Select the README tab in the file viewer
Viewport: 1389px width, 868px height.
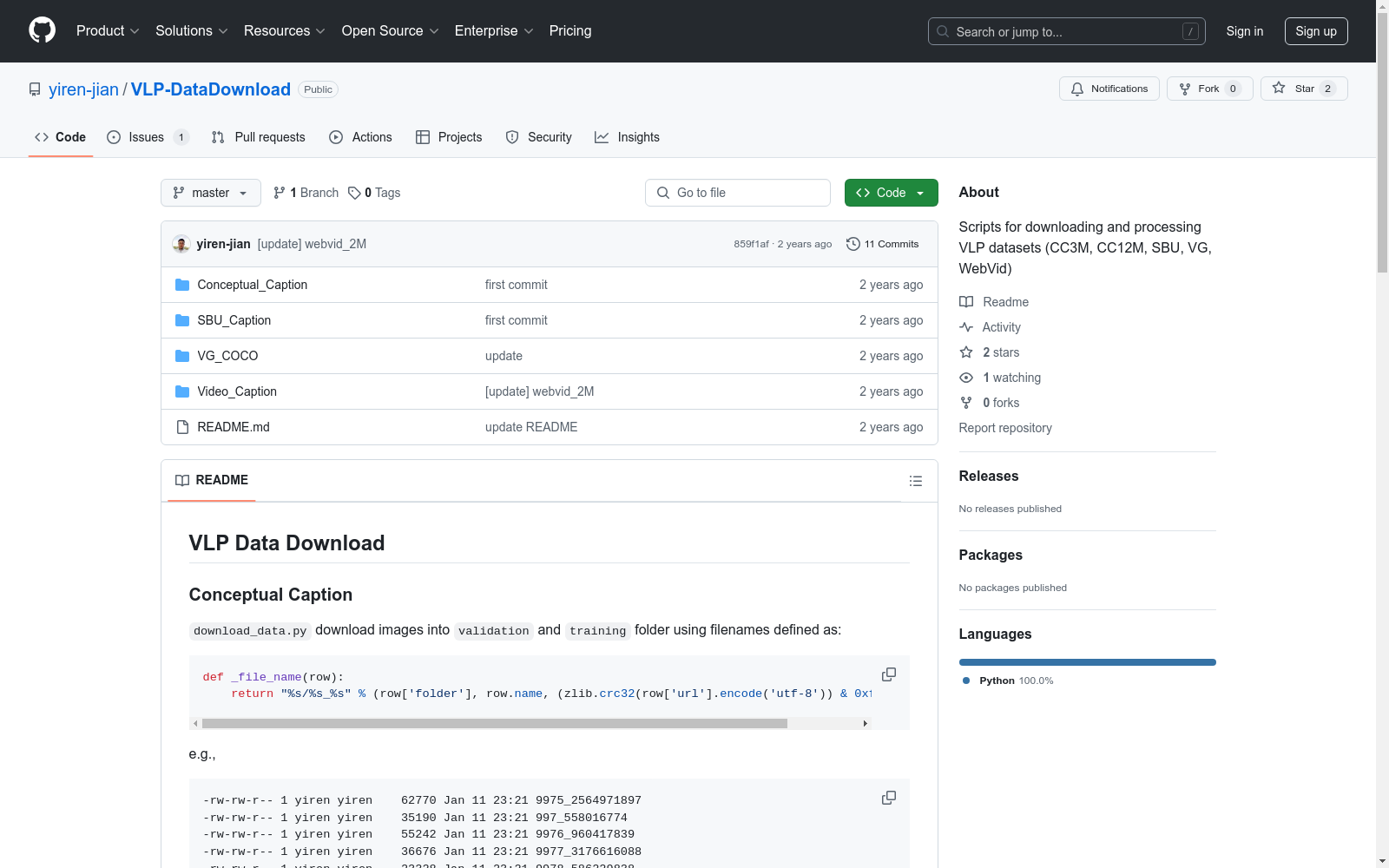[212, 480]
